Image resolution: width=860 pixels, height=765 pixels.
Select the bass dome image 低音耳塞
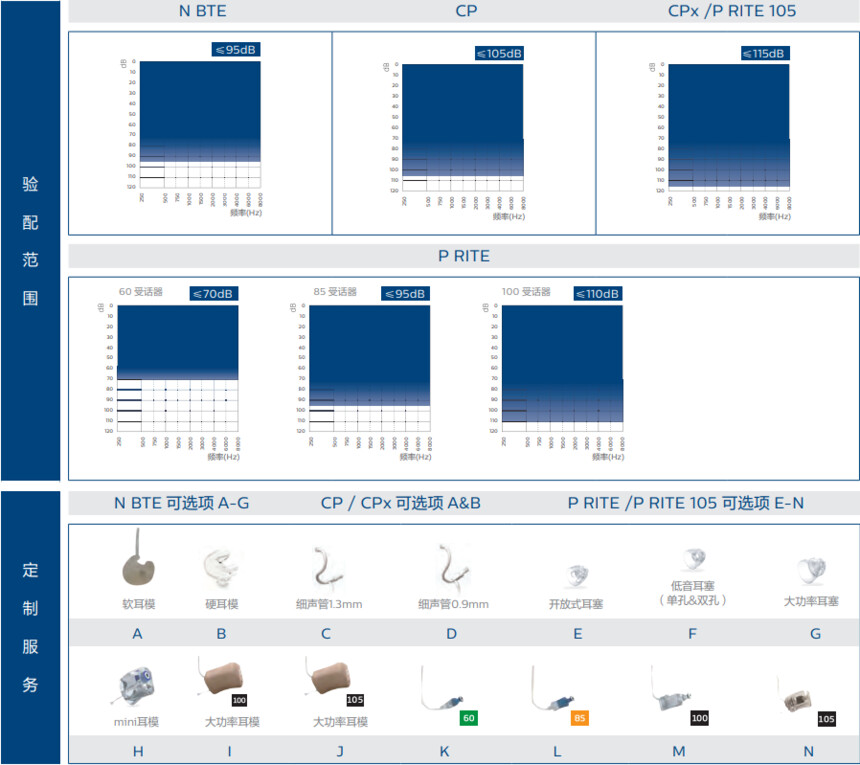[x=694, y=559]
